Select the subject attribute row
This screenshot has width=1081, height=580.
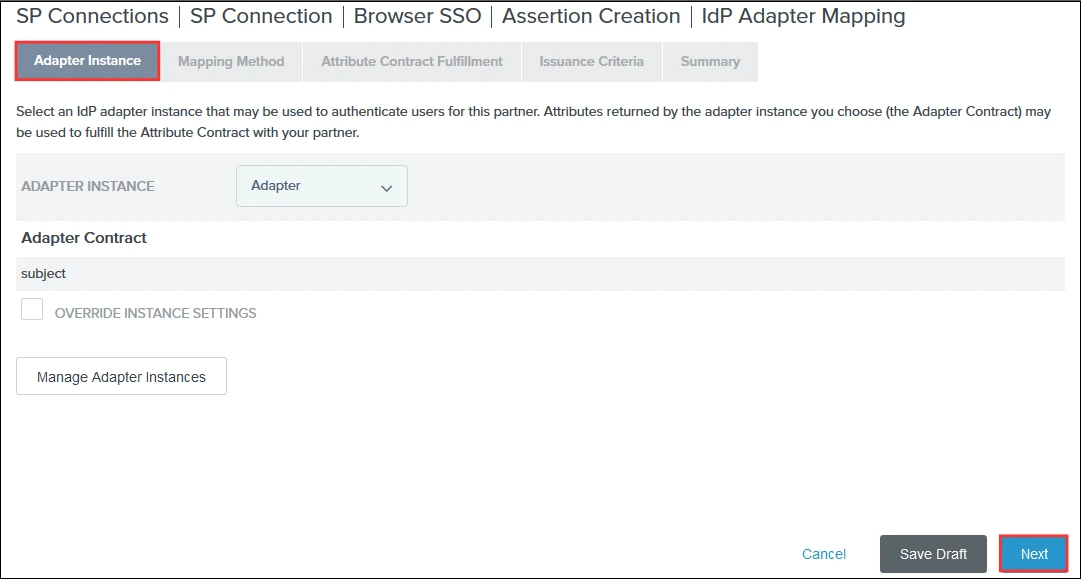[43, 274]
